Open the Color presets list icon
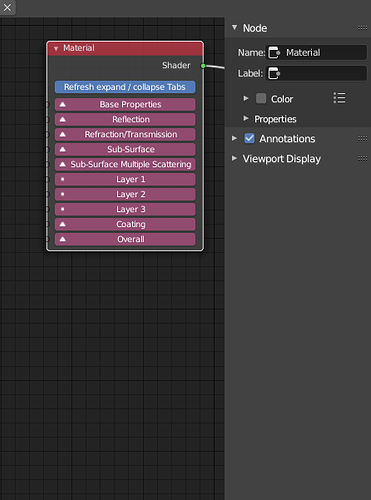Screen dimensions: 371x500 click(x=339, y=98)
